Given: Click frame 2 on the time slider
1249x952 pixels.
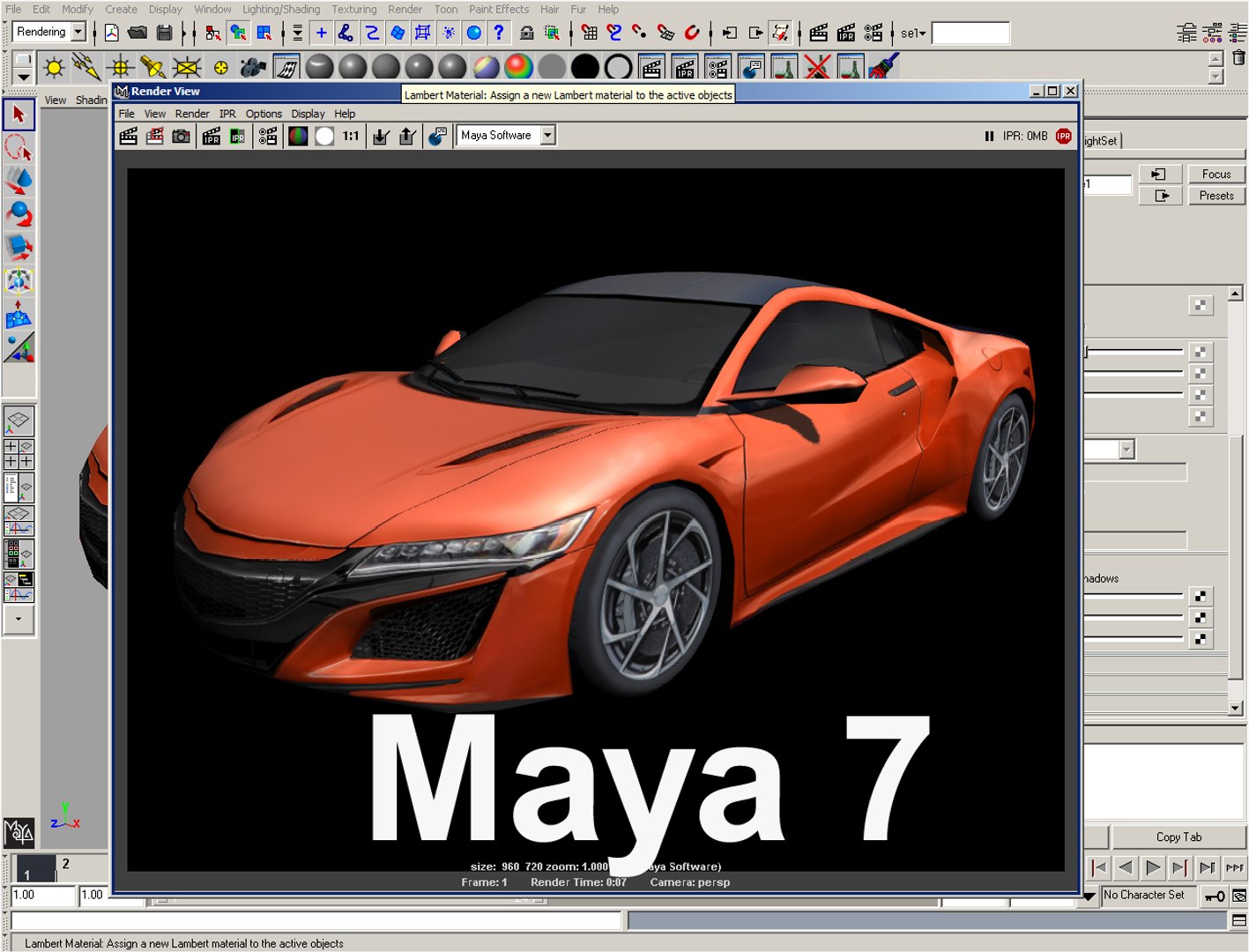Looking at the screenshot, I should click(65, 864).
